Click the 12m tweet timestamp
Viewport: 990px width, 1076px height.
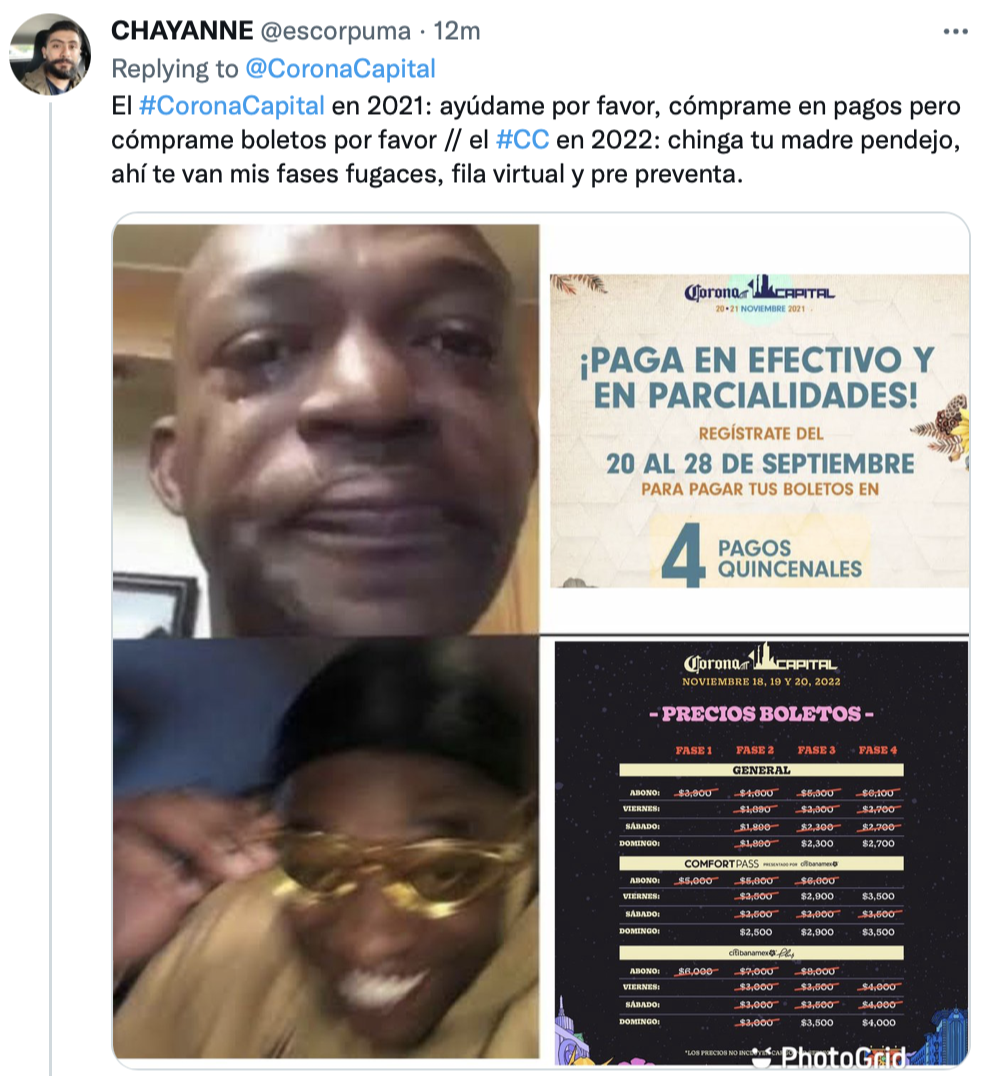(x=457, y=31)
